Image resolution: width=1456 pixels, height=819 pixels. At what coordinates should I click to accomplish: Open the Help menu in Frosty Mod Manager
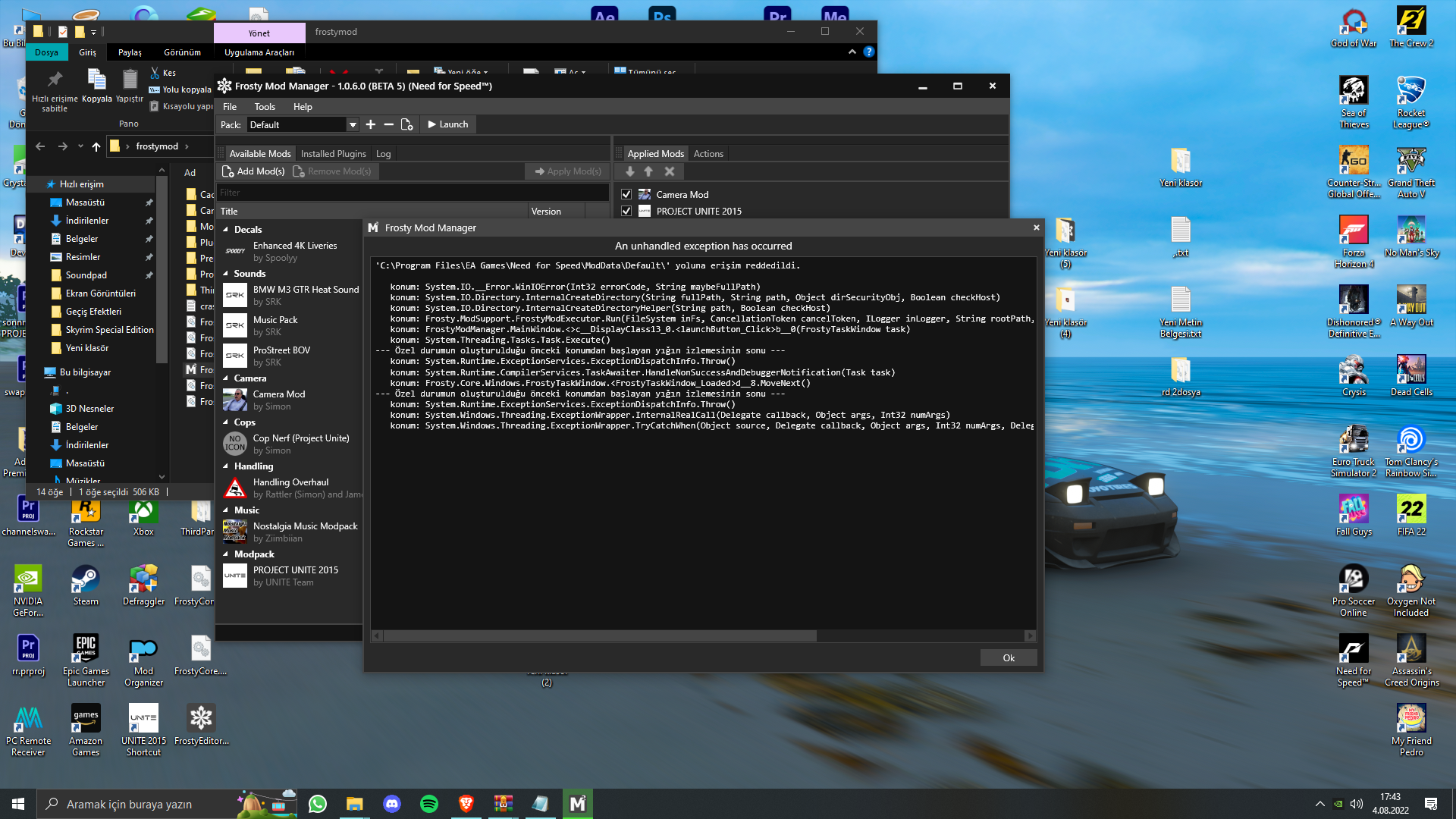click(x=303, y=107)
